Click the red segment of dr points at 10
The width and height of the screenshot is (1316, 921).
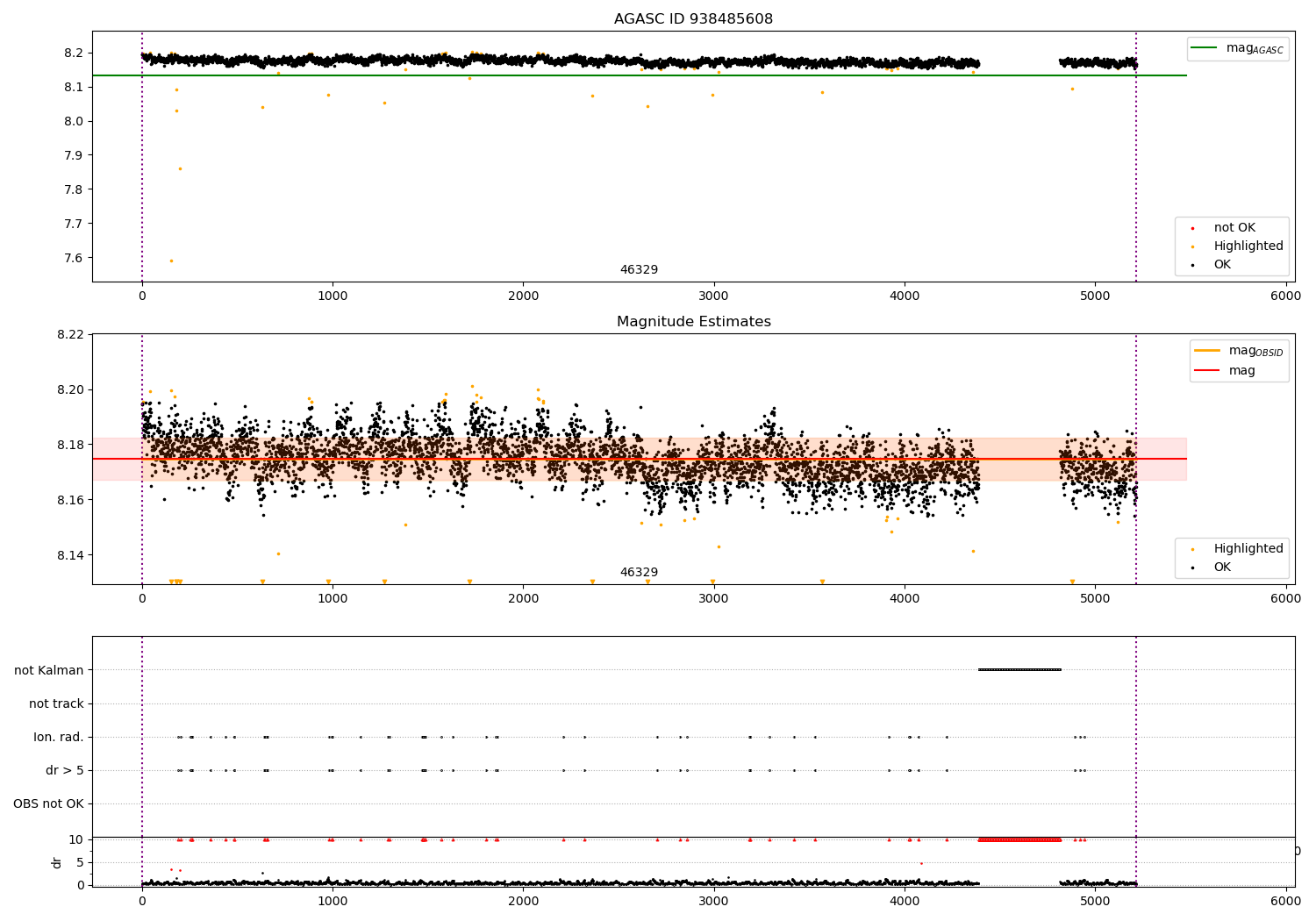click(1020, 839)
